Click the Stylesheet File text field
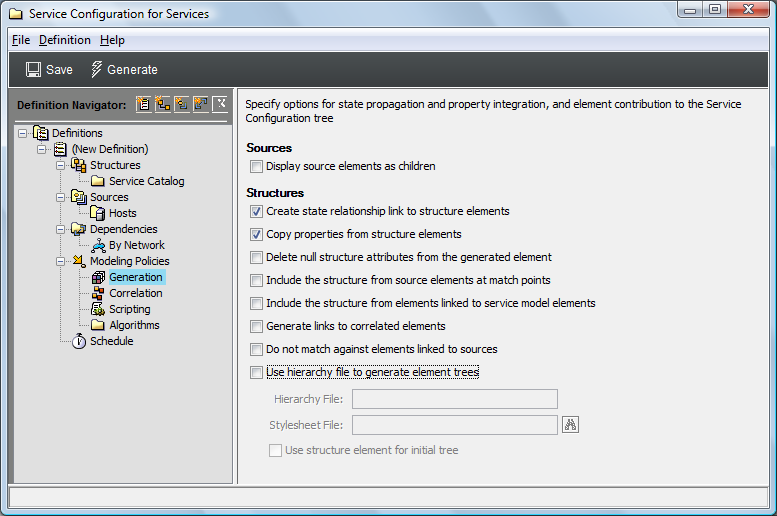The width and height of the screenshot is (777, 516). 455,425
